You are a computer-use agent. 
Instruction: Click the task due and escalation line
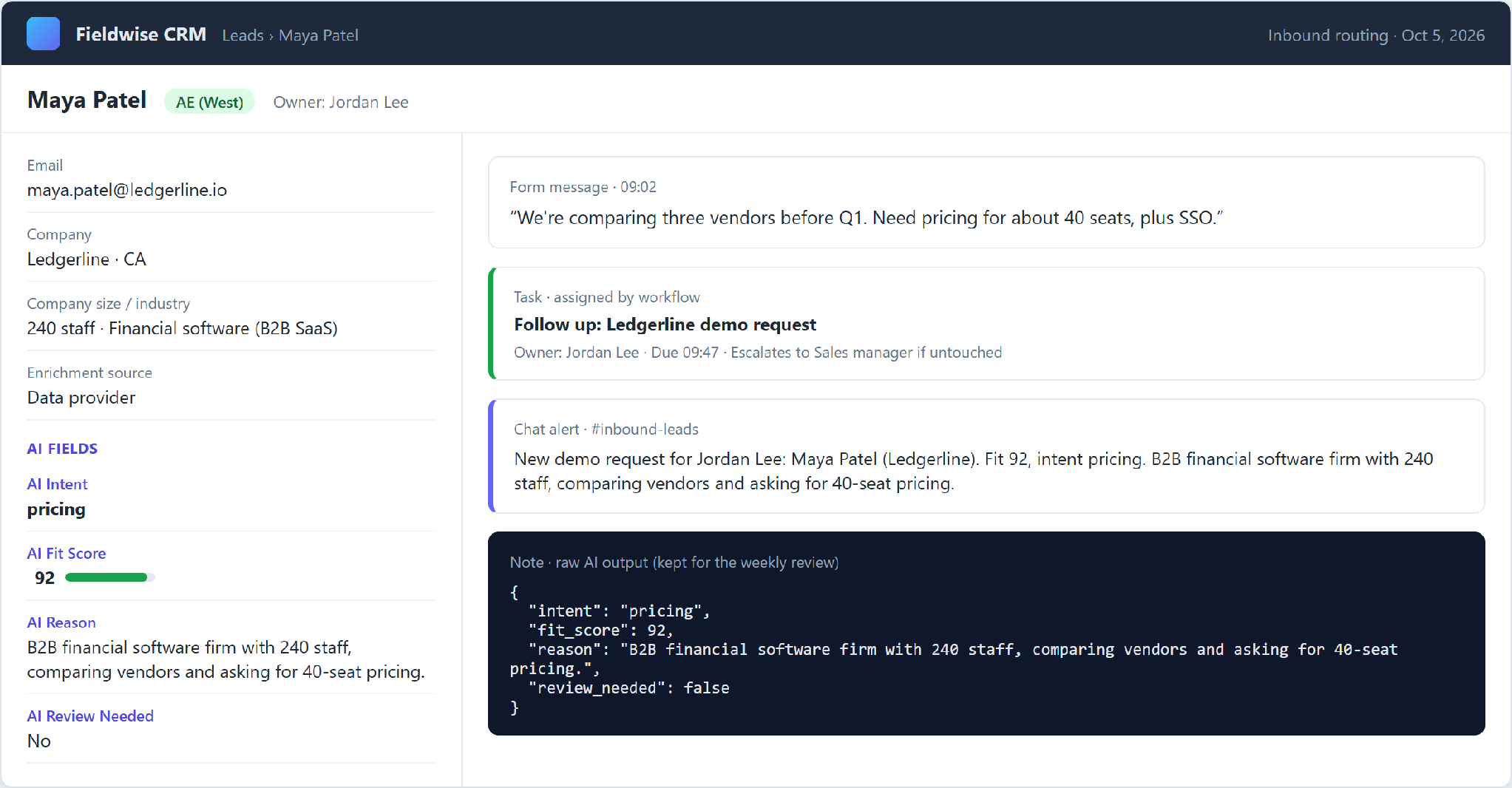tap(758, 353)
